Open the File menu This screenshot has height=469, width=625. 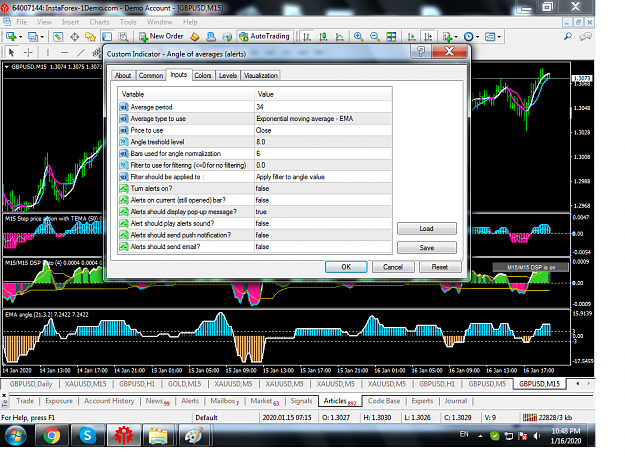tap(22, 22)
